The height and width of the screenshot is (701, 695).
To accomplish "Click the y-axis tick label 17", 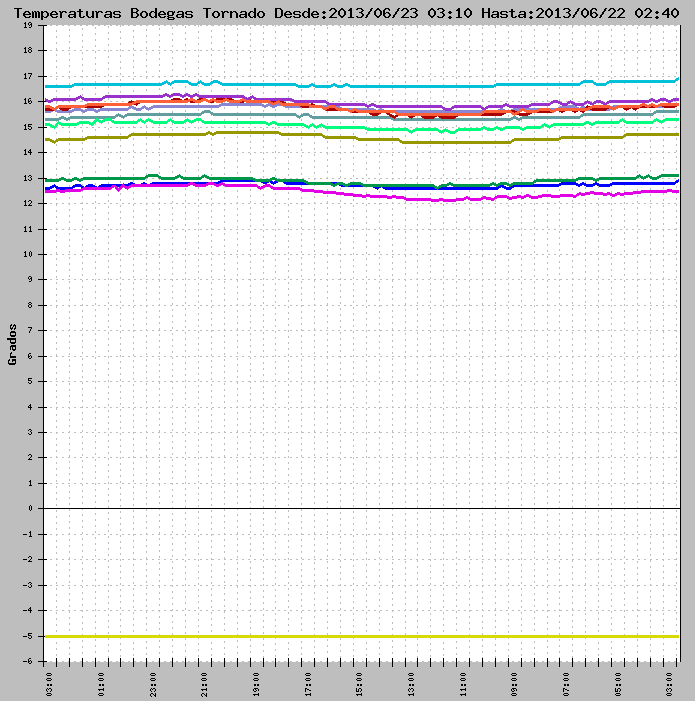I will click(x=28, y=76).
